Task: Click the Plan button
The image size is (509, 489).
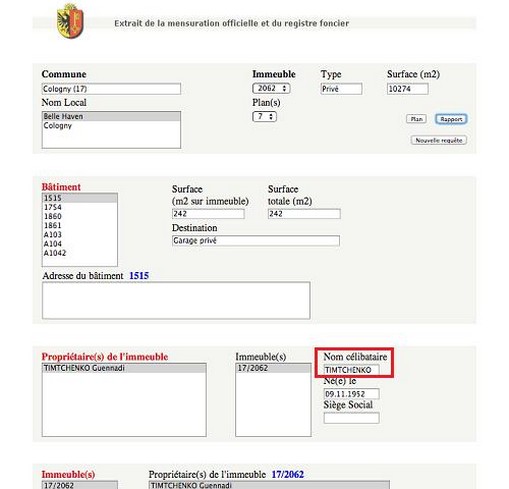Action: tap(416, 119)
